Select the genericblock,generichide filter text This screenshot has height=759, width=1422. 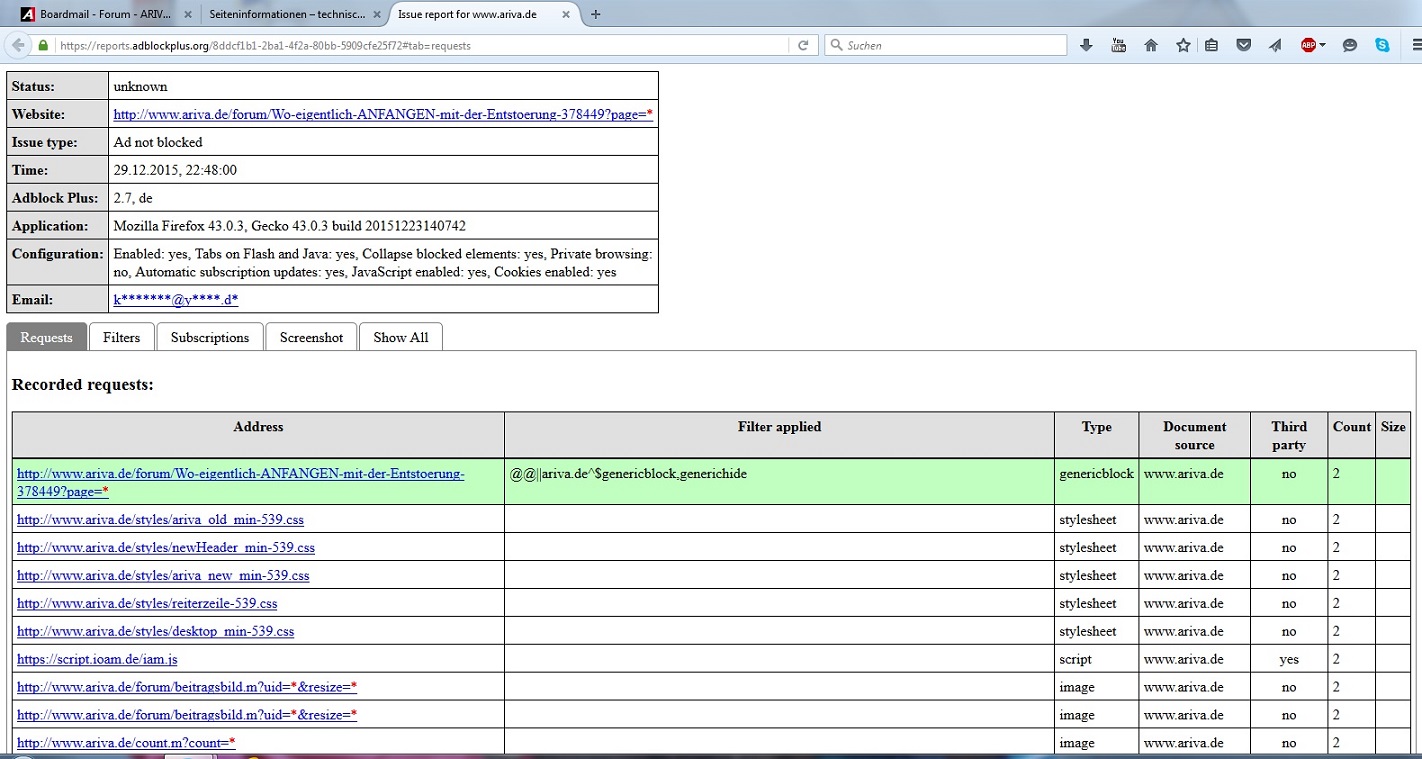tap(629, 474)
